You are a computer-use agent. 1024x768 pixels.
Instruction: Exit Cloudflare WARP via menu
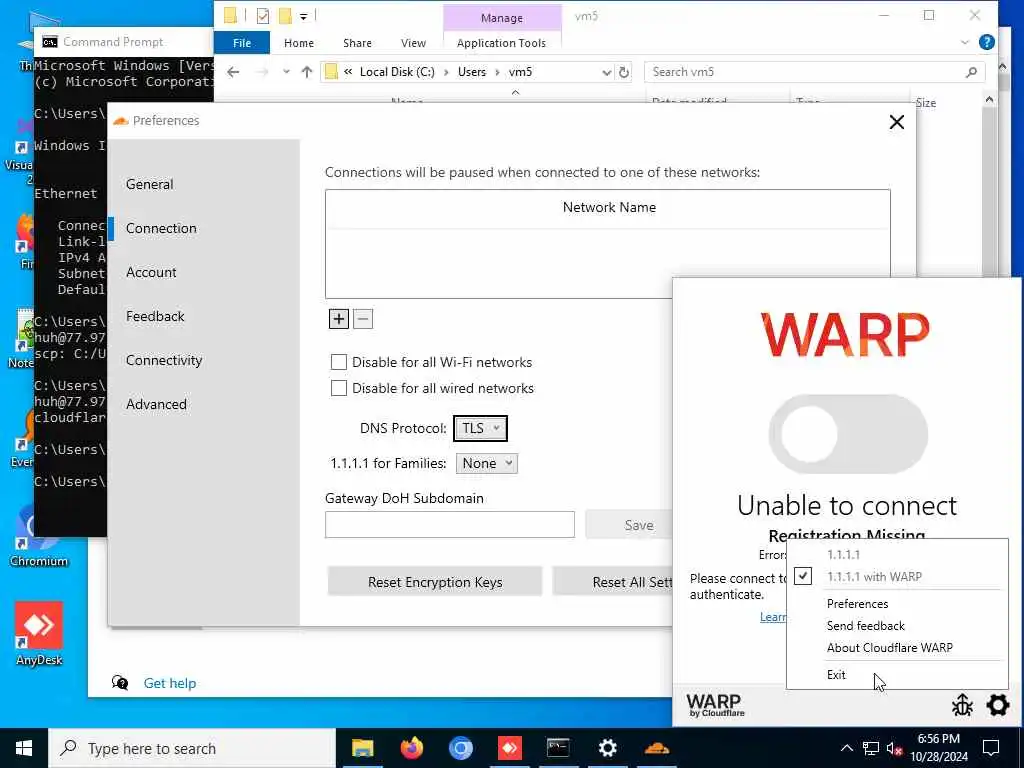(836, 675)
